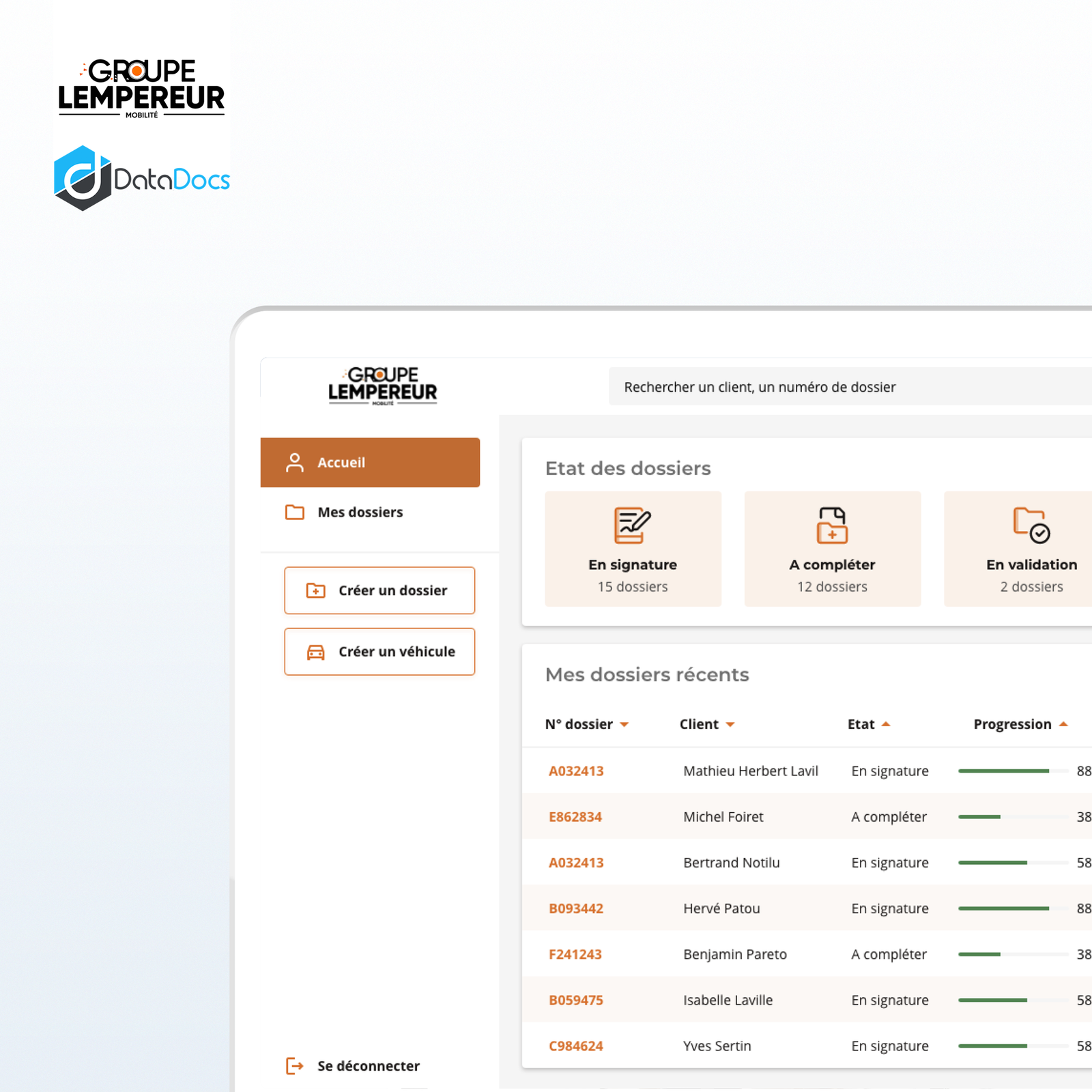Sort by Etat column arrow
The height and width of the screenshot is (1092, 1092).
pos(886,724)
